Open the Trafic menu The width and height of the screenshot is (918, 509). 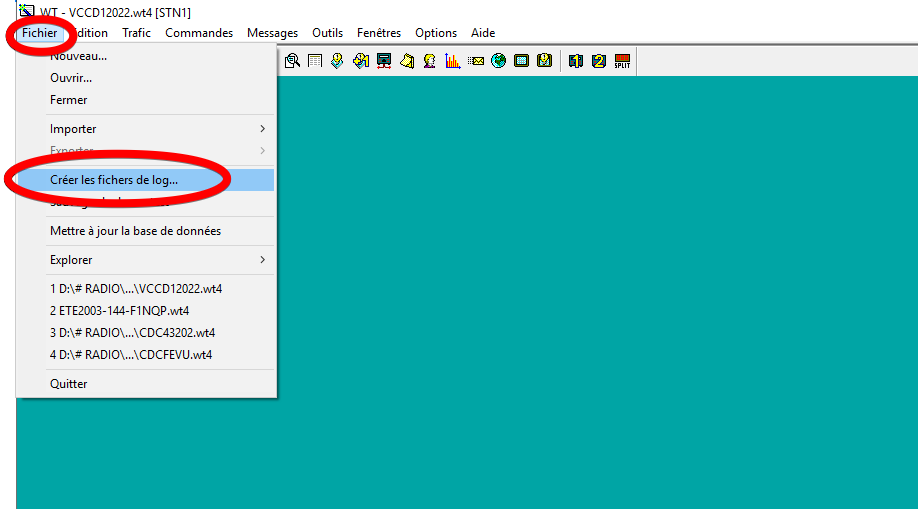click(136, 33)
